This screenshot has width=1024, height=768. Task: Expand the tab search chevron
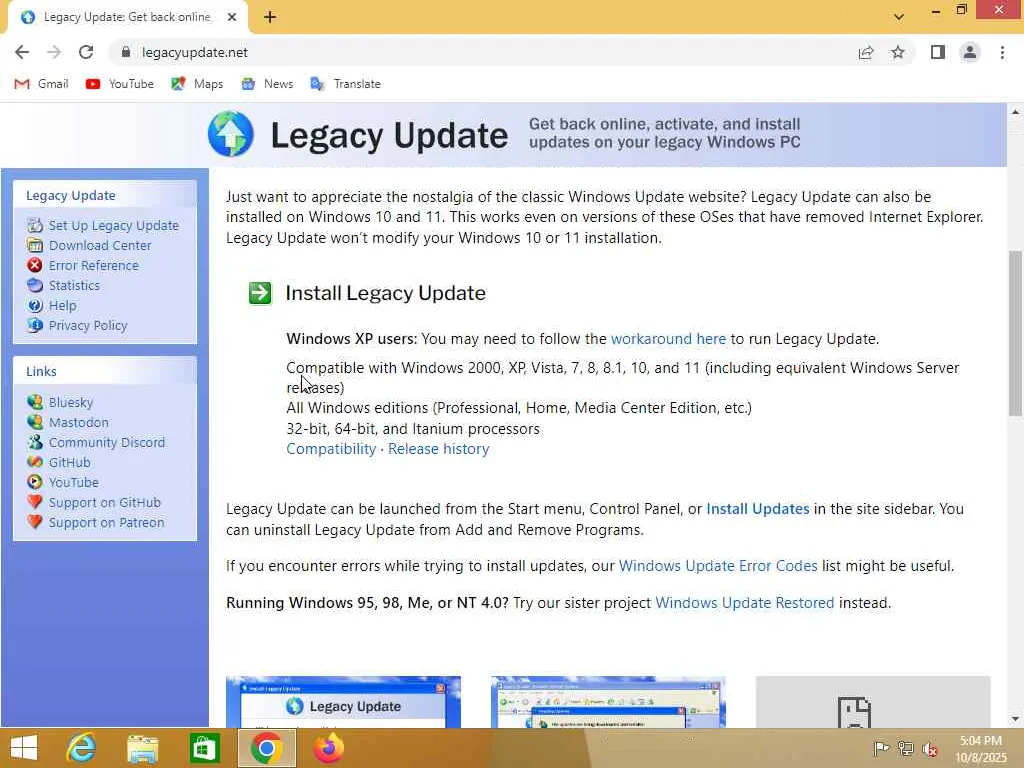(x=899, y=17)
